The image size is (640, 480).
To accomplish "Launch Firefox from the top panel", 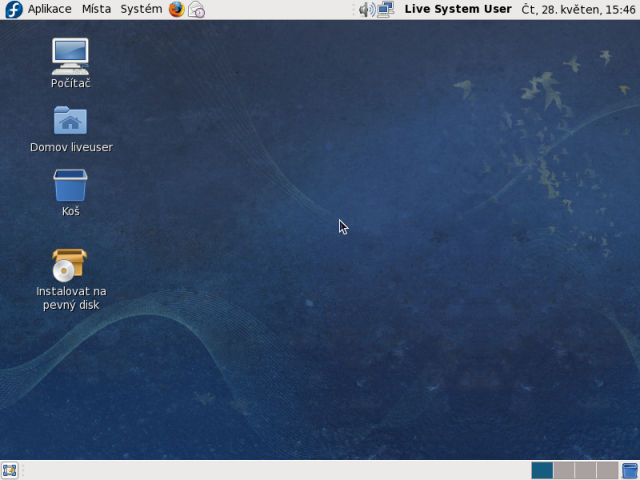I will (x=177, y=9).
